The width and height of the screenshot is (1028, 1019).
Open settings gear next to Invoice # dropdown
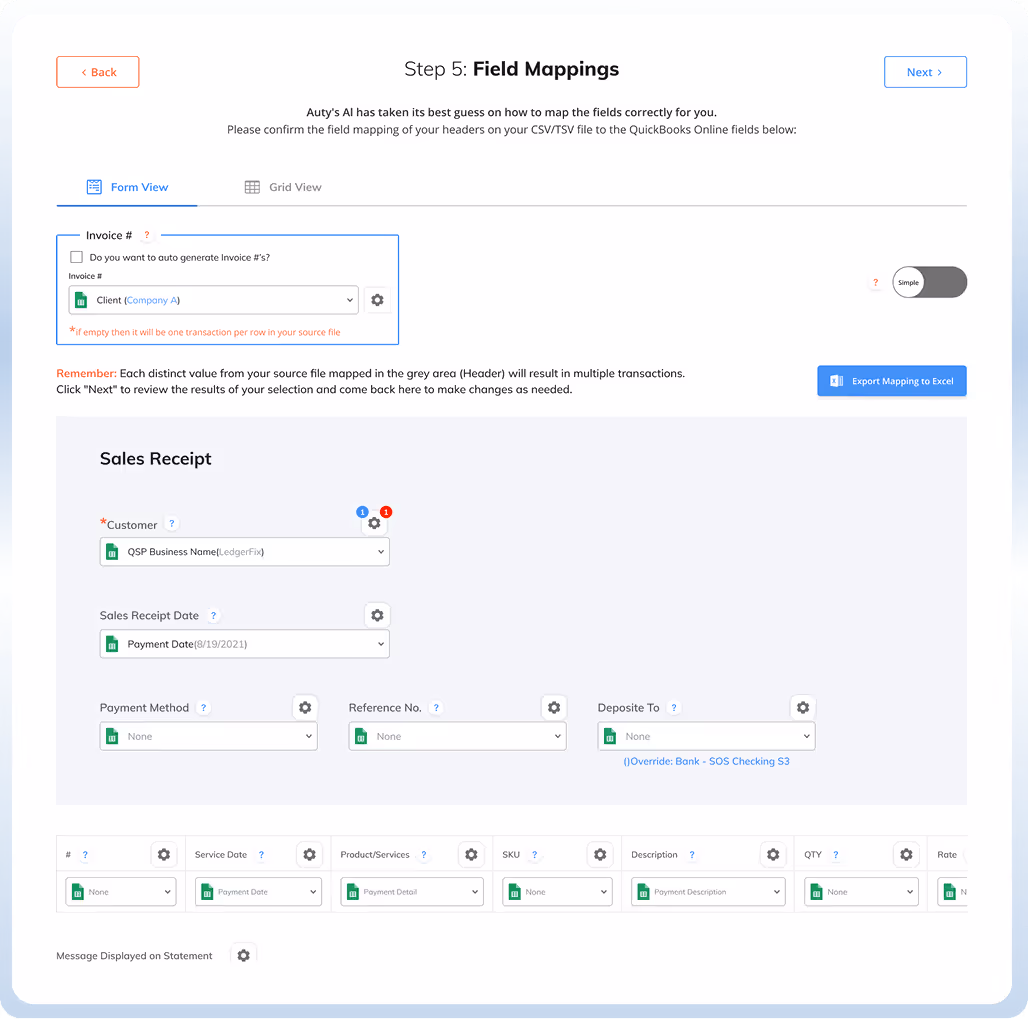pos(377,300)
